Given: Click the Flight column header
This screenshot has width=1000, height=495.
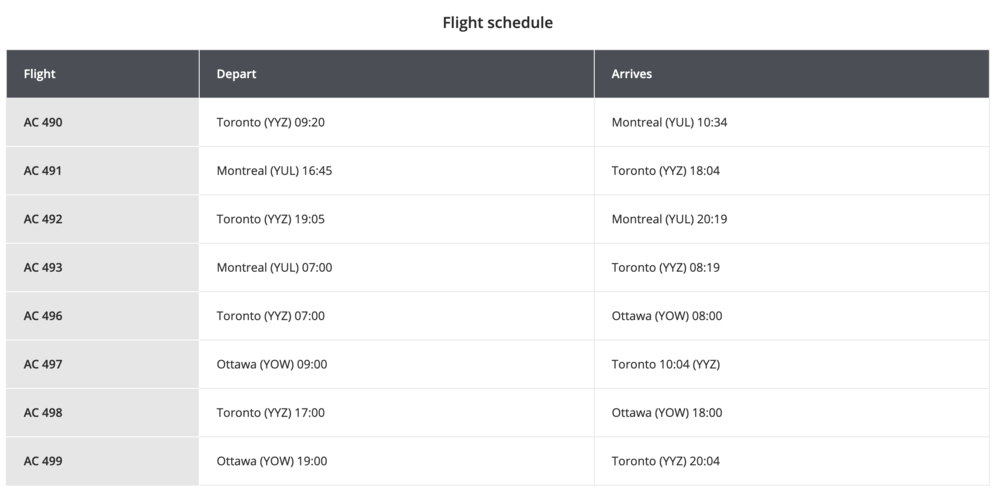Looking at the screenshot, I should [x=40, y=74].
